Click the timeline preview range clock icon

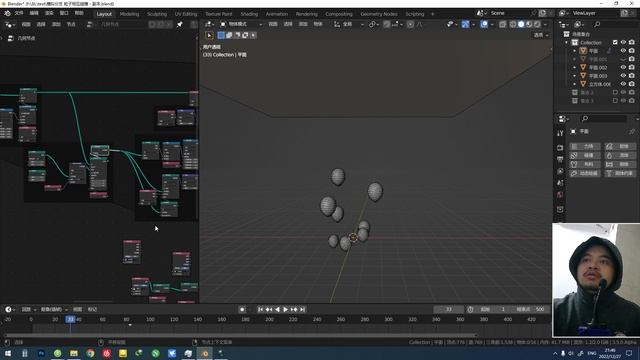pyautogui.click(x=470, y=309)
